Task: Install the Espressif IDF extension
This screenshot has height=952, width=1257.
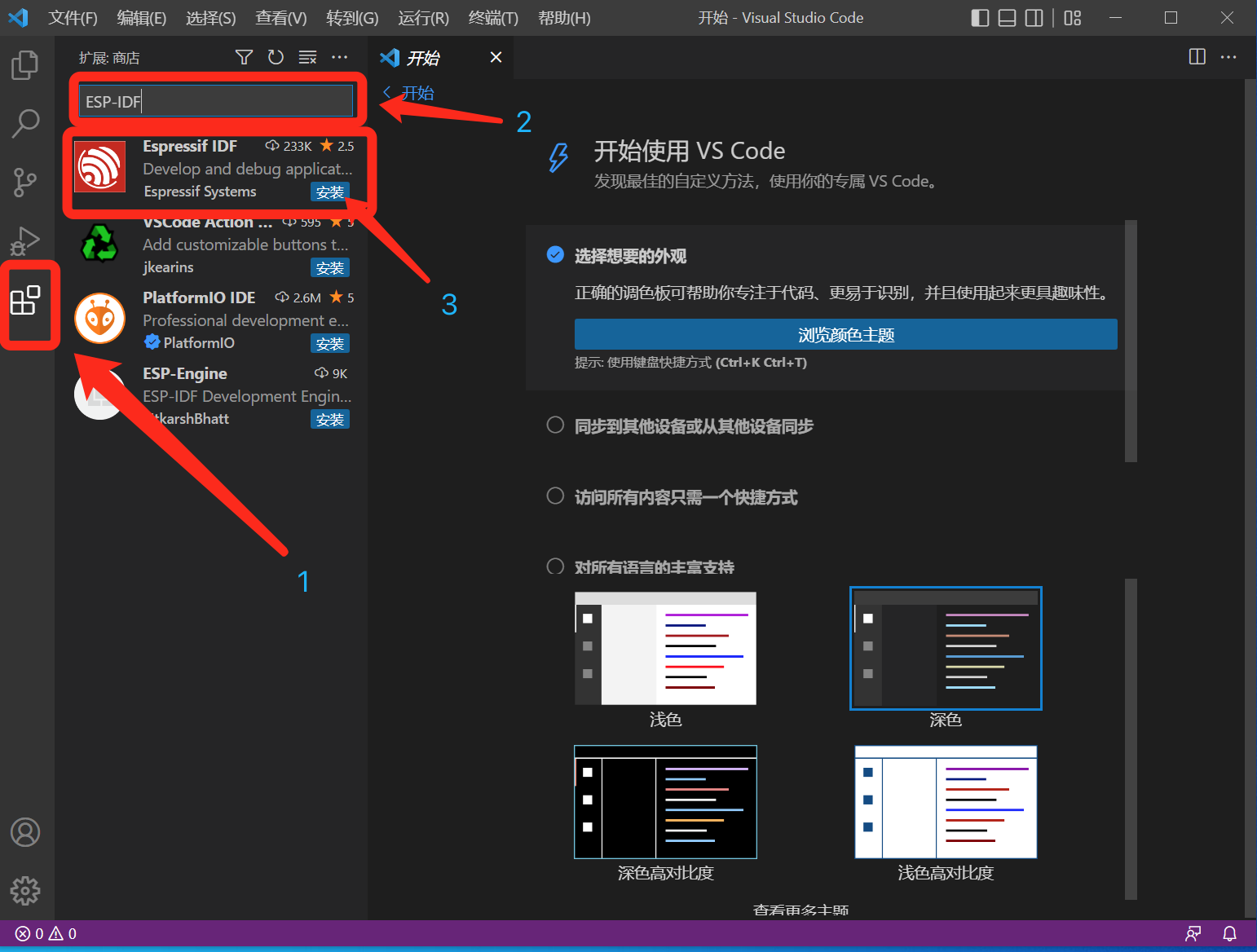Action: tap(330, 192)
